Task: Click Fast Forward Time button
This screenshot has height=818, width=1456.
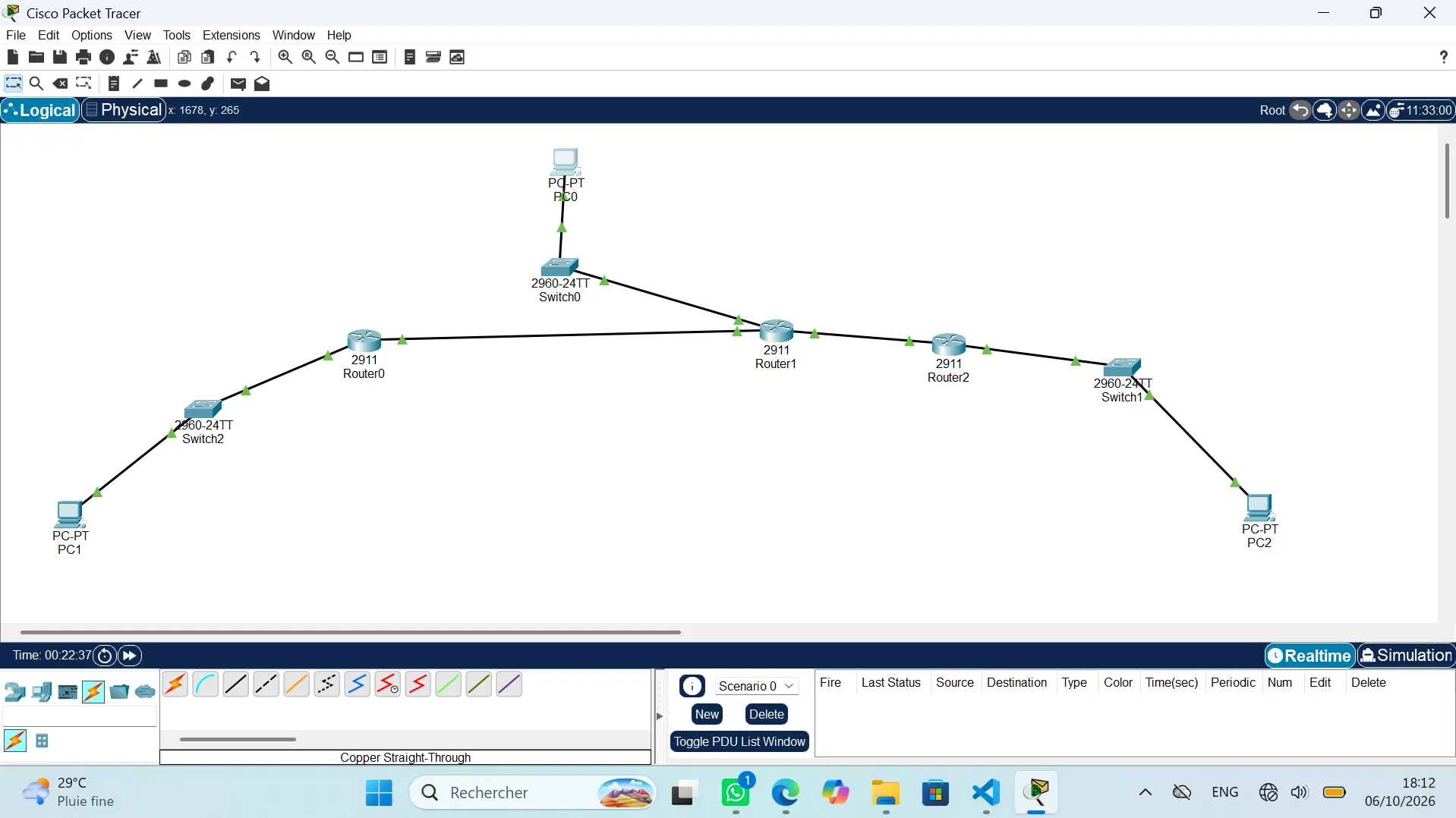Action: 130,656
